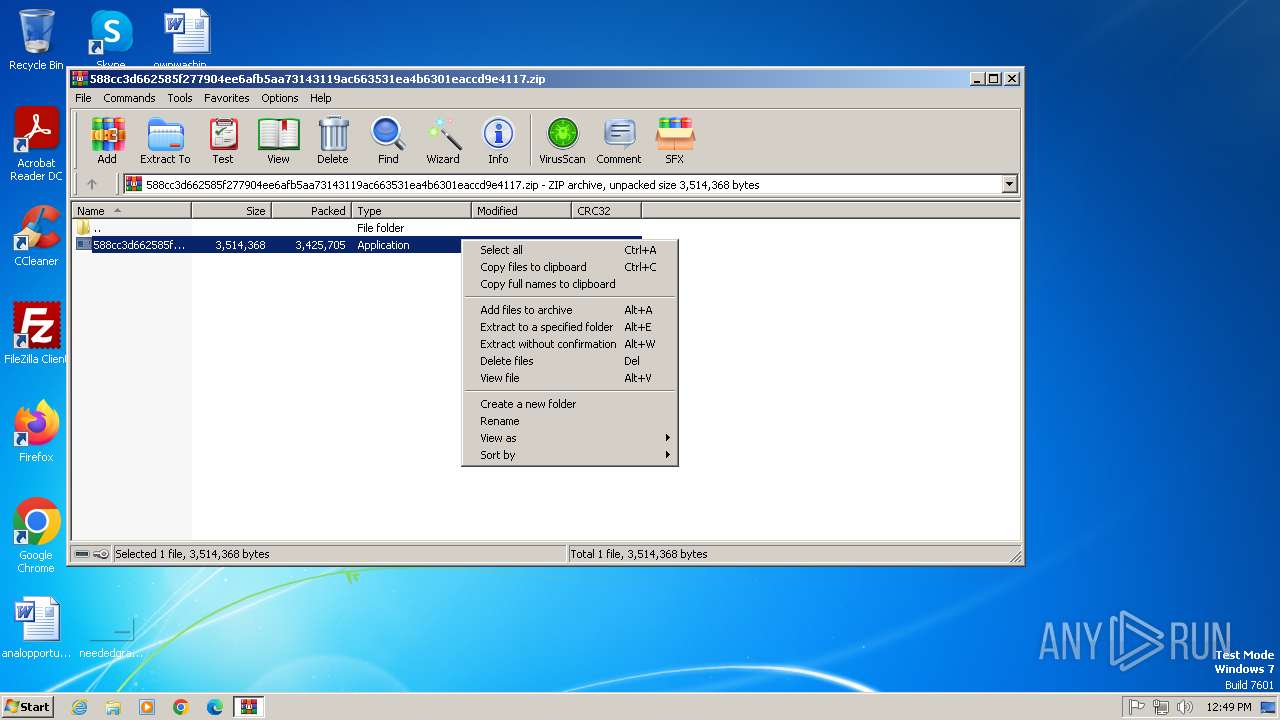1280x720 pixels.
Task: Choose Extract without confirmation
Action: click(570, 344)
